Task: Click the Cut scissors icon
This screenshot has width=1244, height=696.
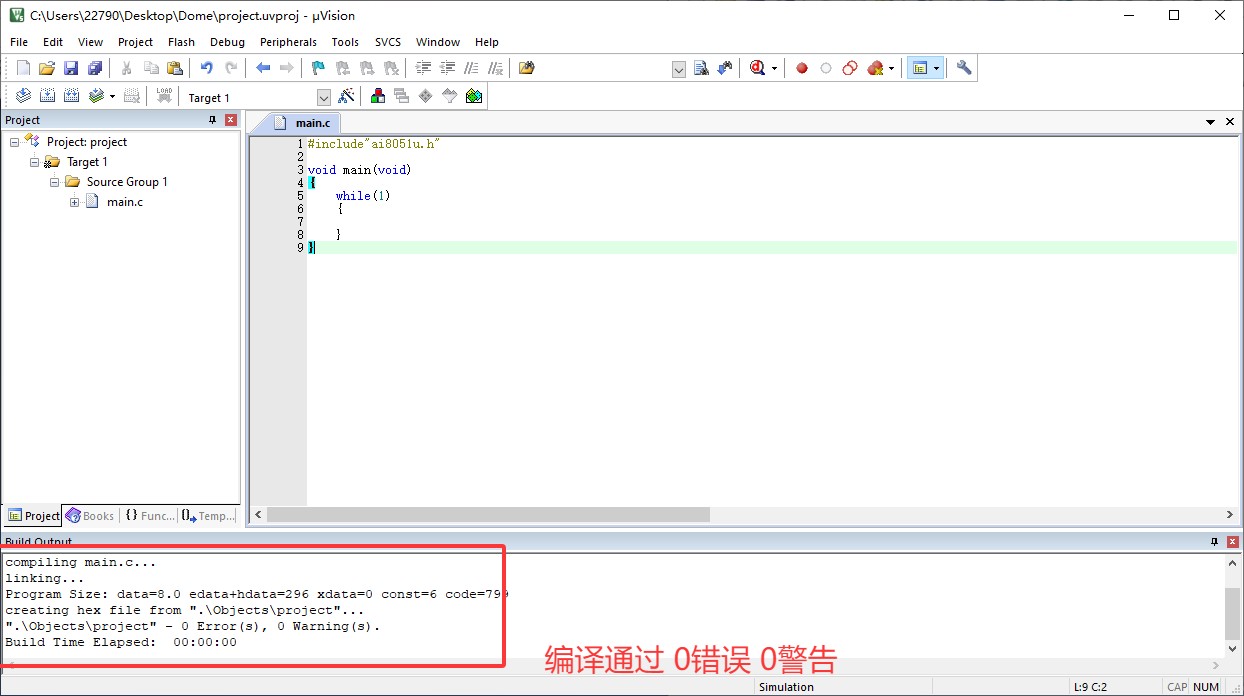Action: point(127,68)
